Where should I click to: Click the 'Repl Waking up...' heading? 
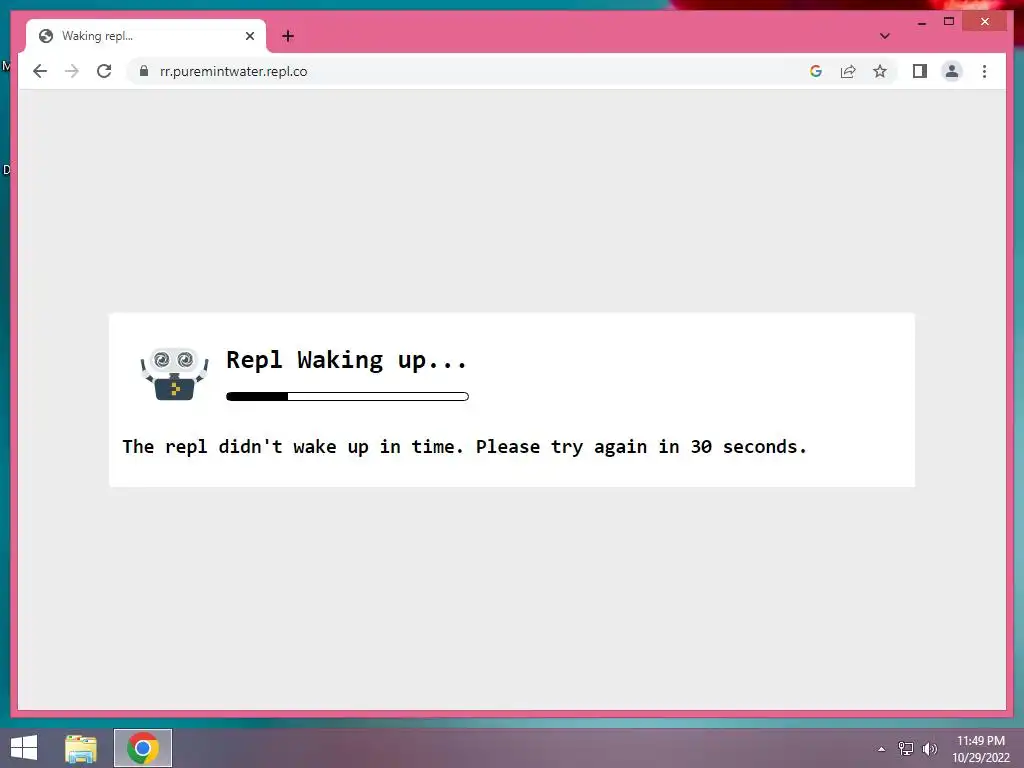346,360
